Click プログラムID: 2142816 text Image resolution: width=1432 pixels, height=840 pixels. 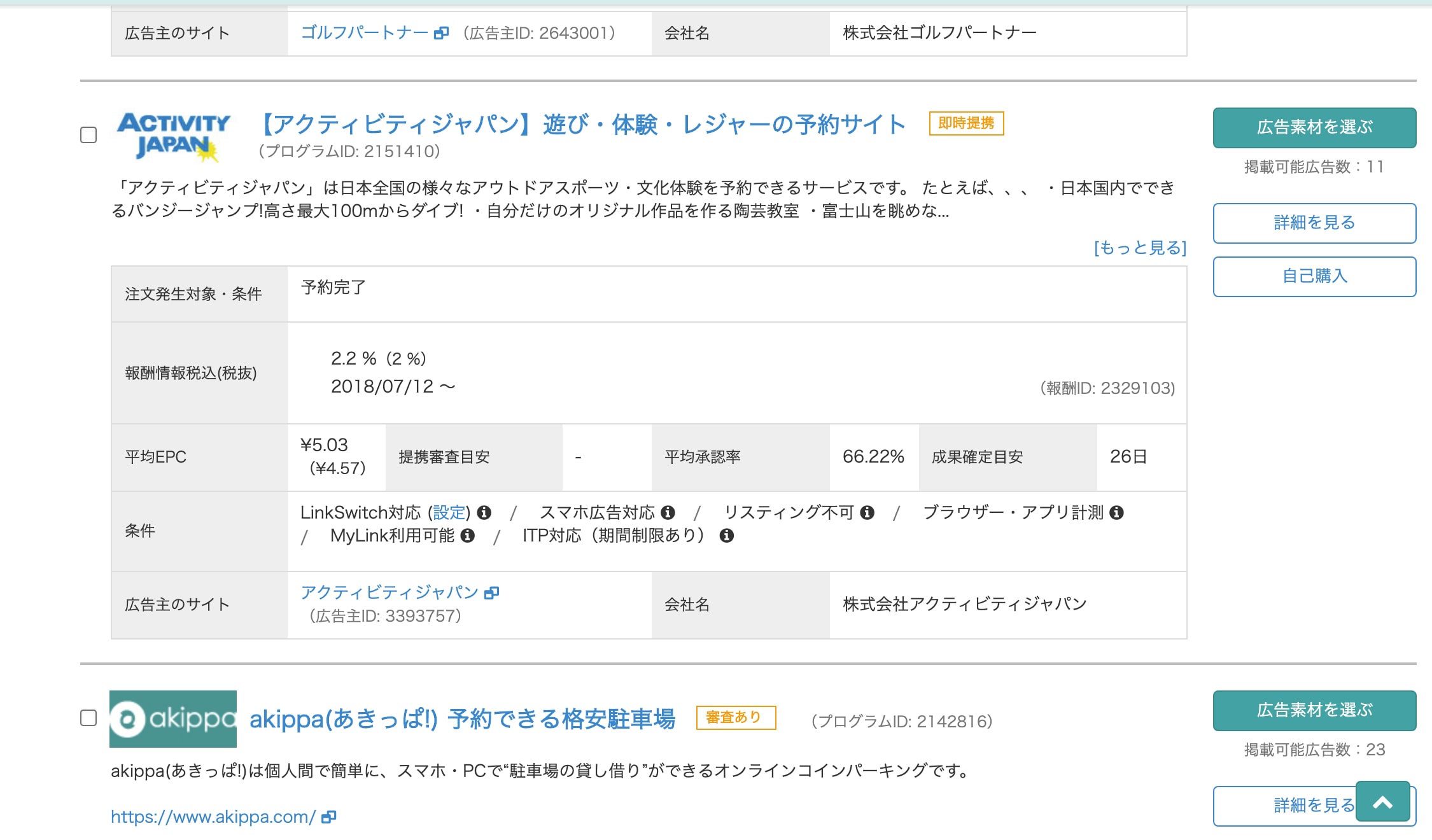902,722
